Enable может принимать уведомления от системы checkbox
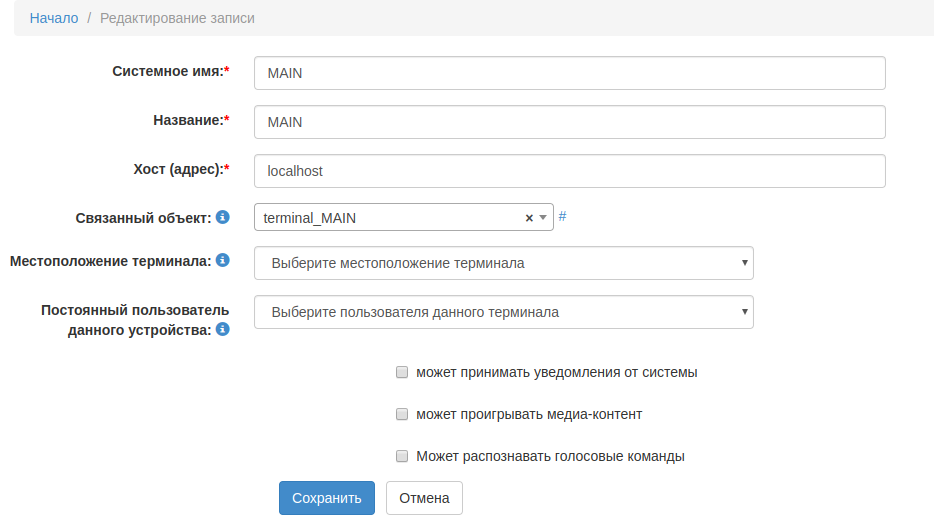Screen dimensions: 934x531 [x=402, y=372]
